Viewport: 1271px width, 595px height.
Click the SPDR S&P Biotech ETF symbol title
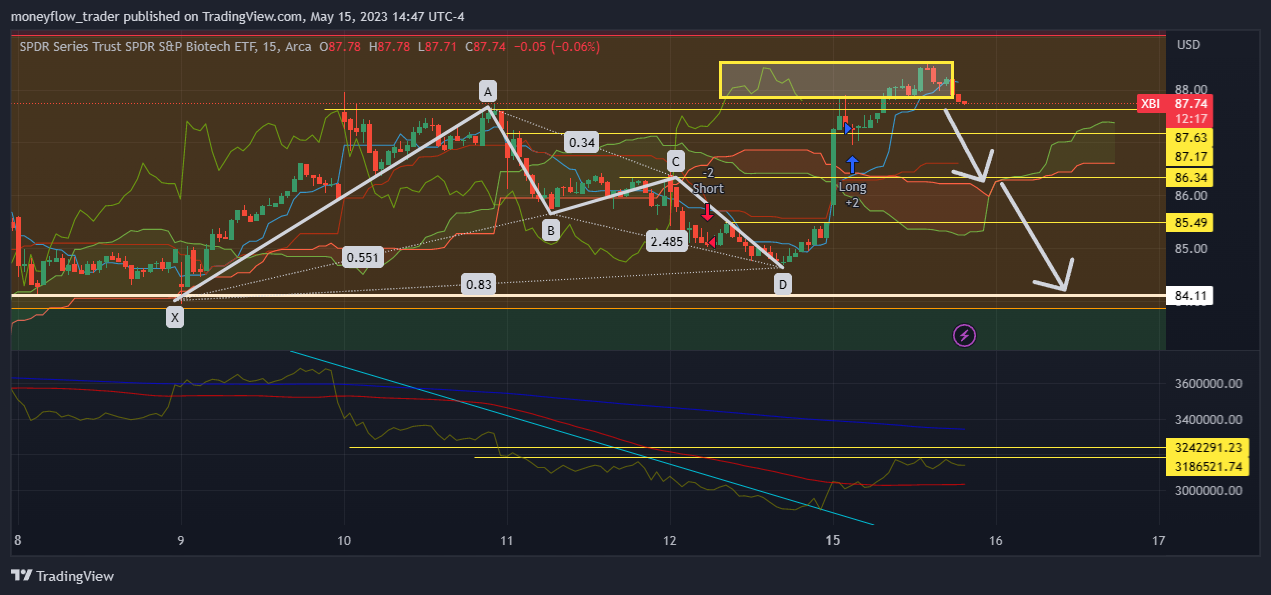click(x=136, y=46)
